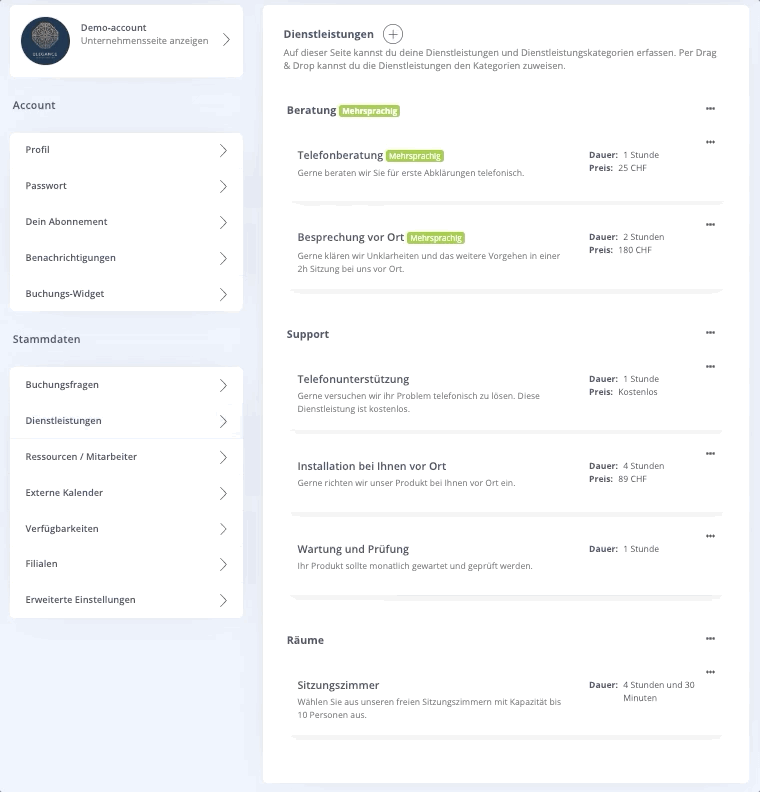760x792 pixels.
Task: Click the Mehrsprachig badge beside Beratung
Action: [x=370, y=110]
